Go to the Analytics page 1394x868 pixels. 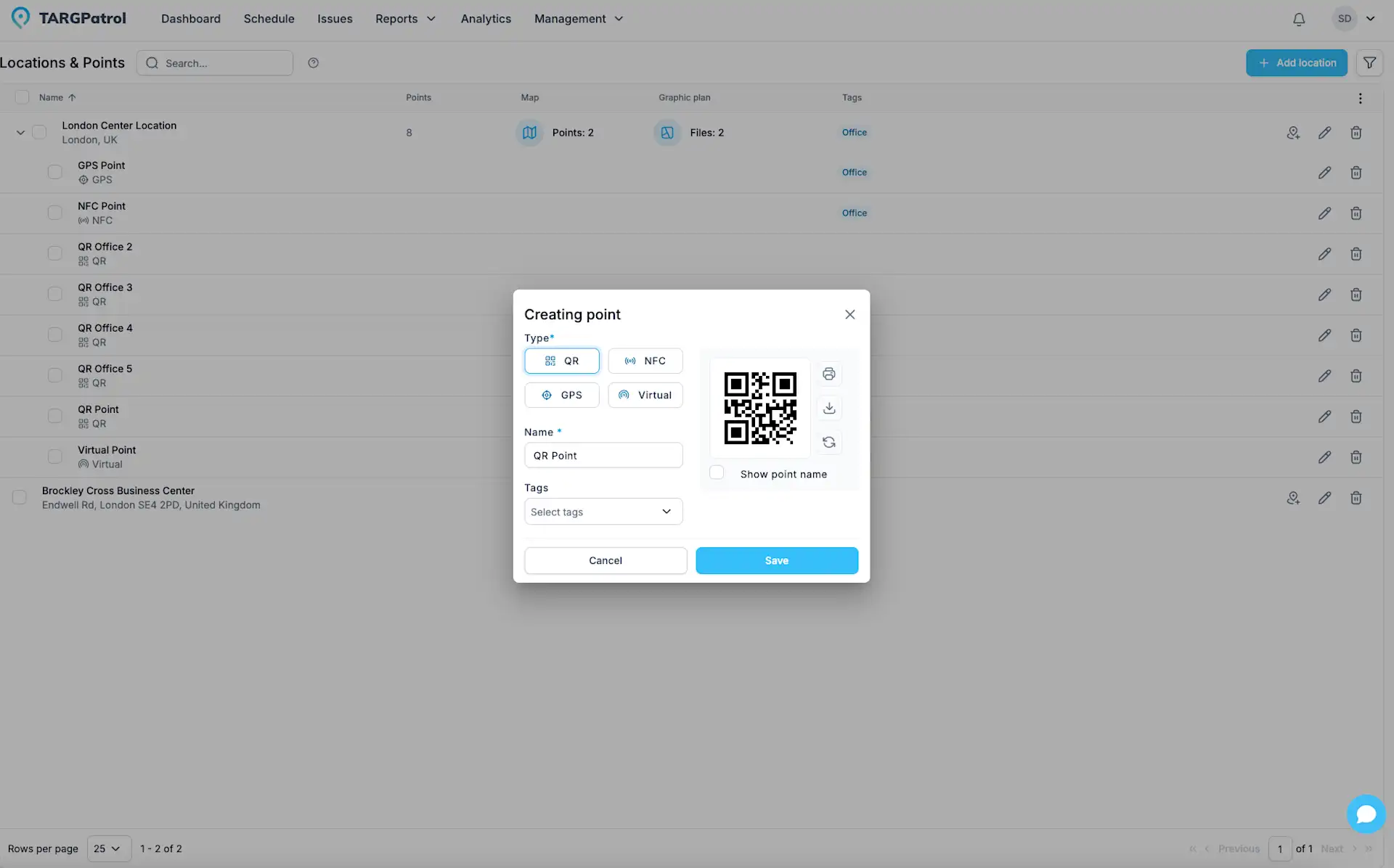[x=486, y=19]
